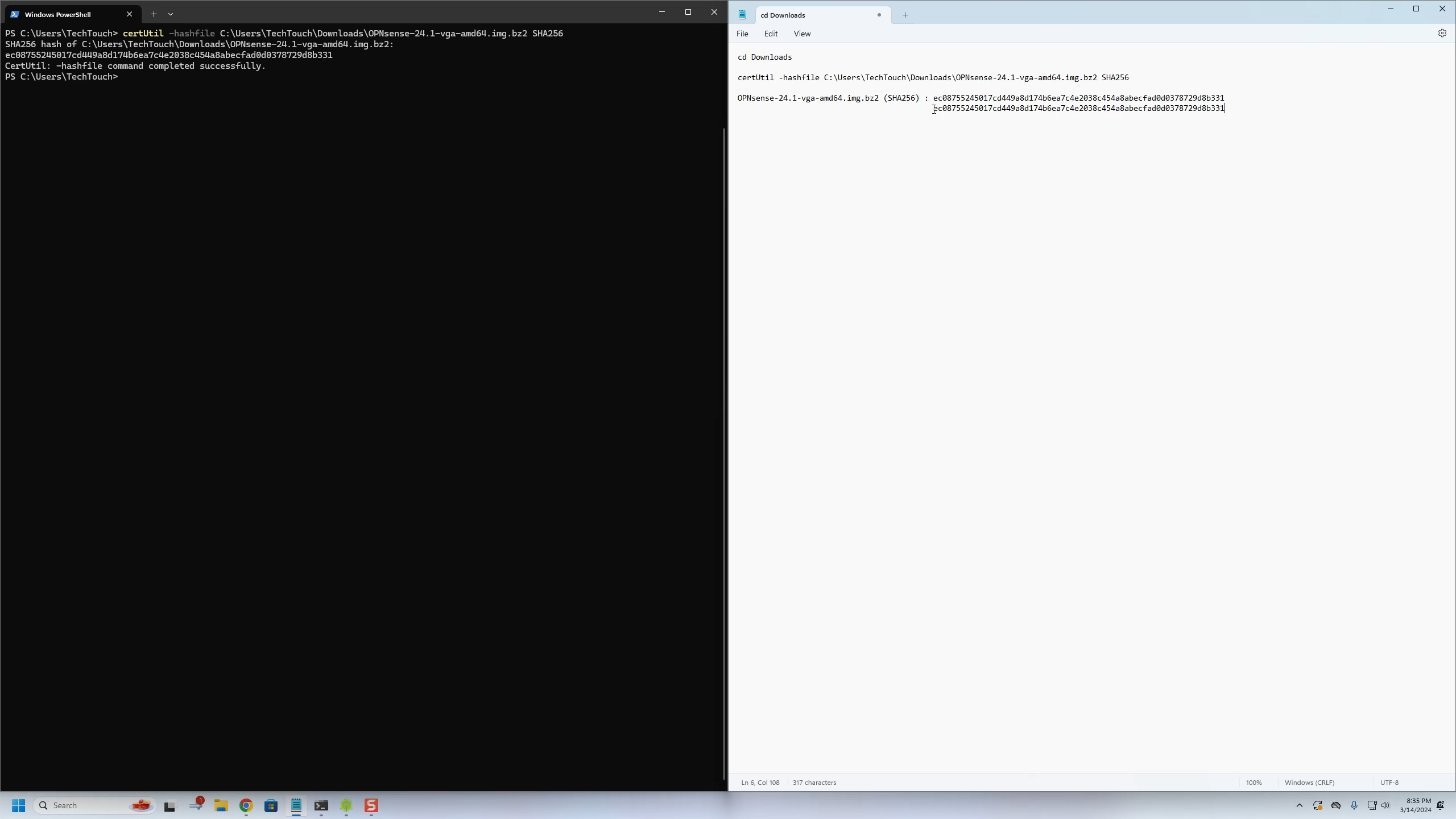
Task: Add a new Notepad tab
Action: [905, 15]
